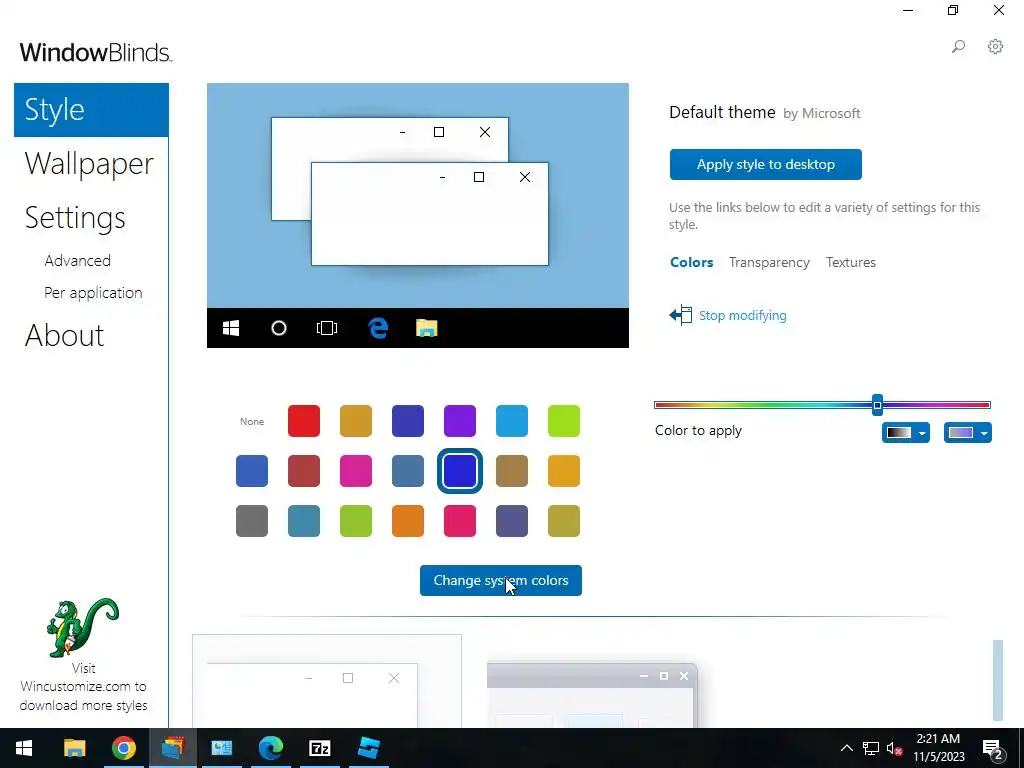The image size is (1024, 768).
Task: Open Advanced settings sub-item
Action: point(78,261)
